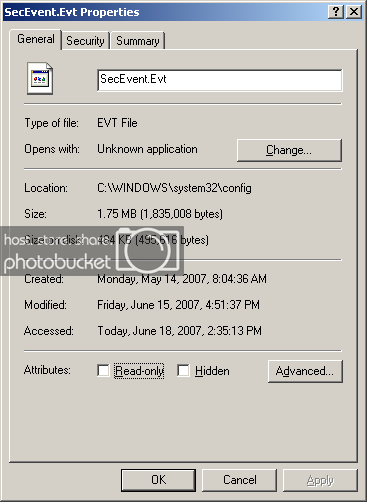Click the Type of file: label
367x502 pixels.
point(52,123)
